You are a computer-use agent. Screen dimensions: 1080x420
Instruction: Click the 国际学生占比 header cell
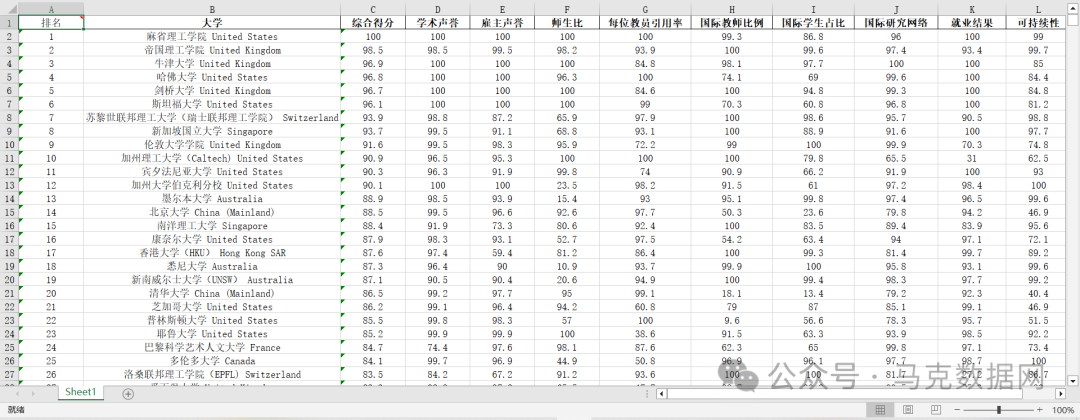click(x=813, y=23)
